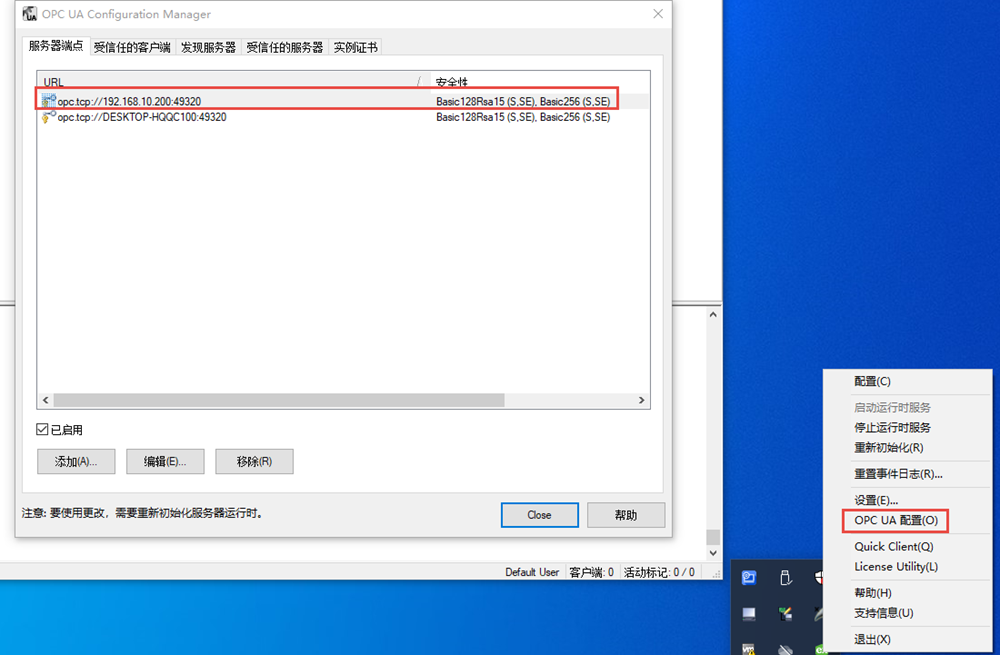
Task: Click the security cell of the 192.168.10.200 row
Action: 523,101
